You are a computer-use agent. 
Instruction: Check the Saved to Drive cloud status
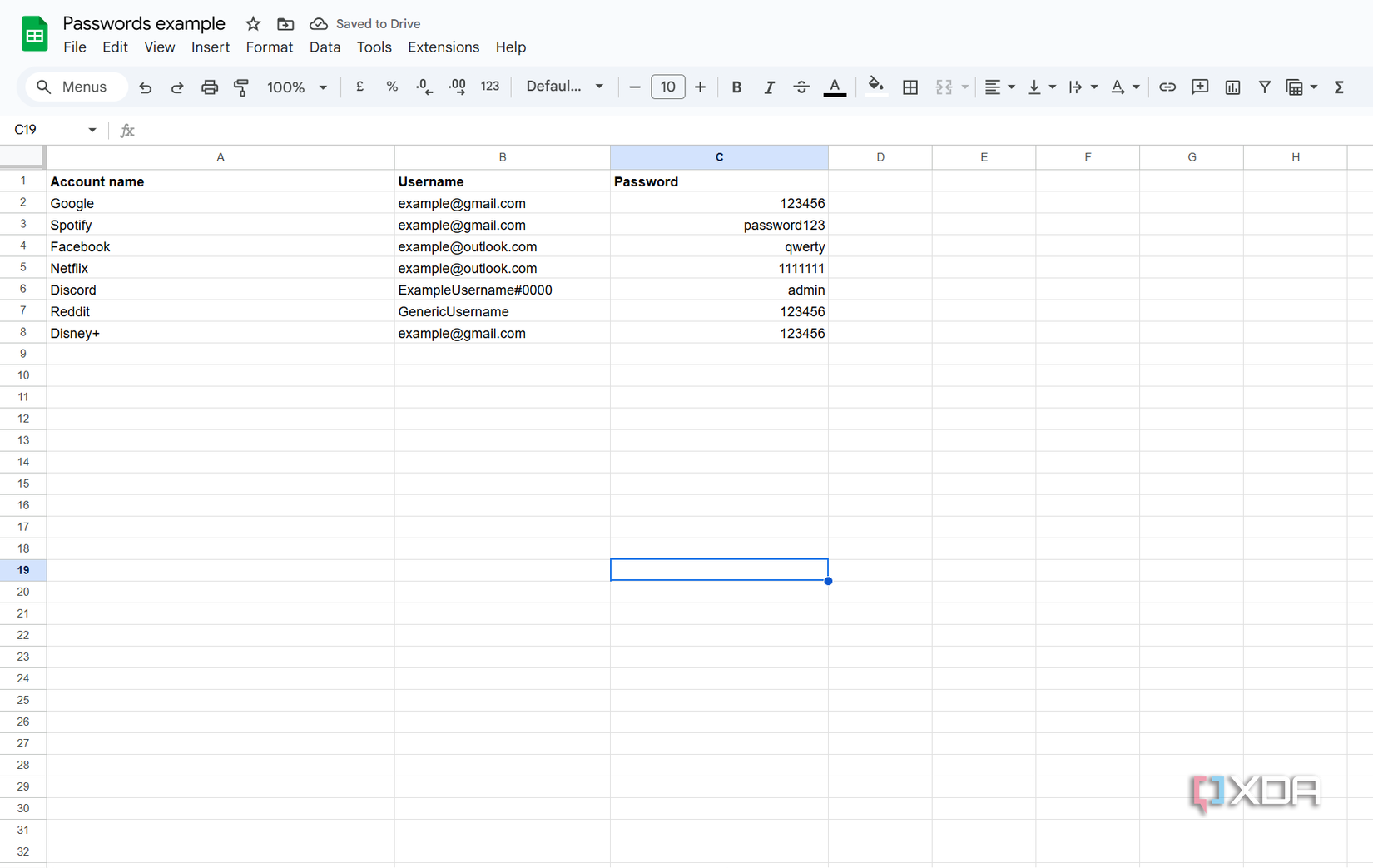[365, 24]
